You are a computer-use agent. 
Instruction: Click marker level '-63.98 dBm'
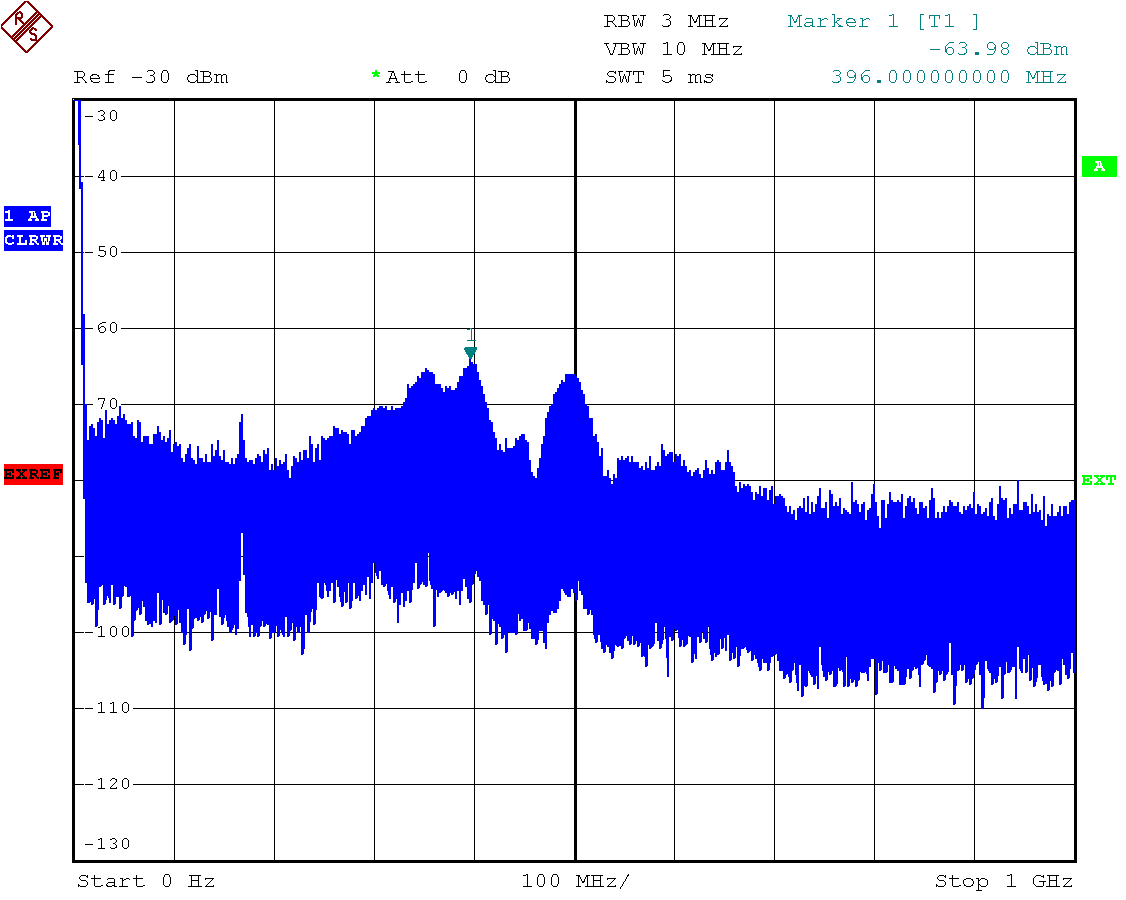(x=998, y=49)
